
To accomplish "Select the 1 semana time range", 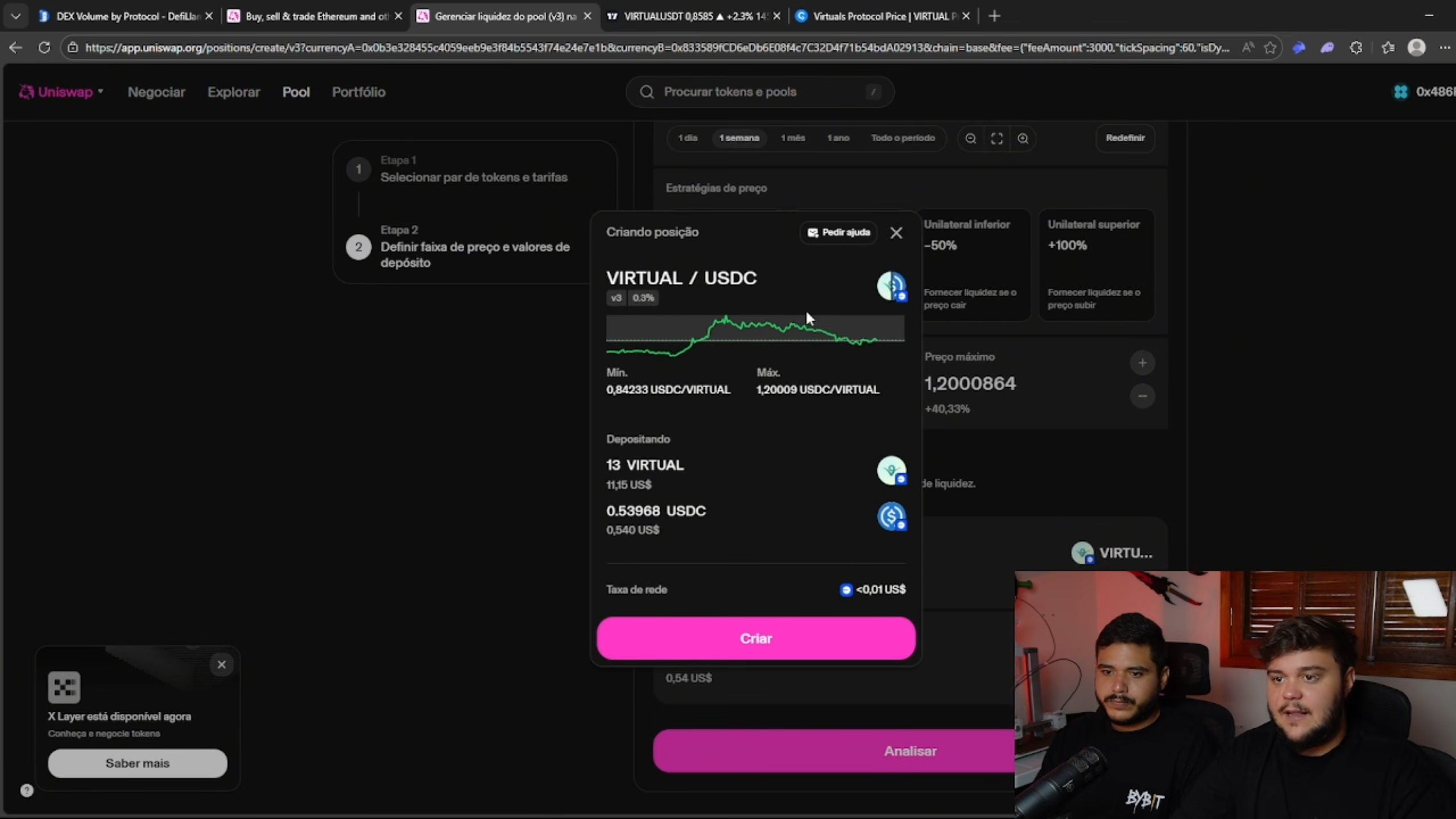I will coord(739,138).
